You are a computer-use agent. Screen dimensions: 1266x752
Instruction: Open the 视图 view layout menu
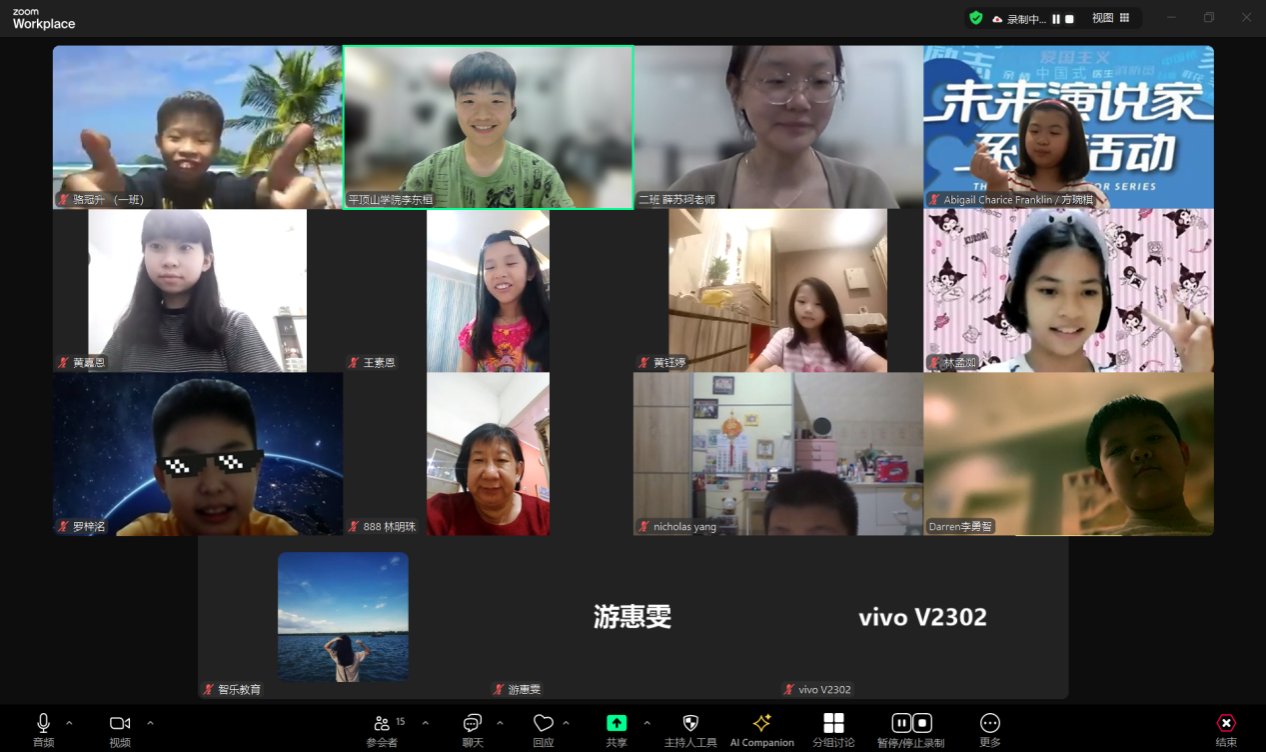coord(1110,18)
